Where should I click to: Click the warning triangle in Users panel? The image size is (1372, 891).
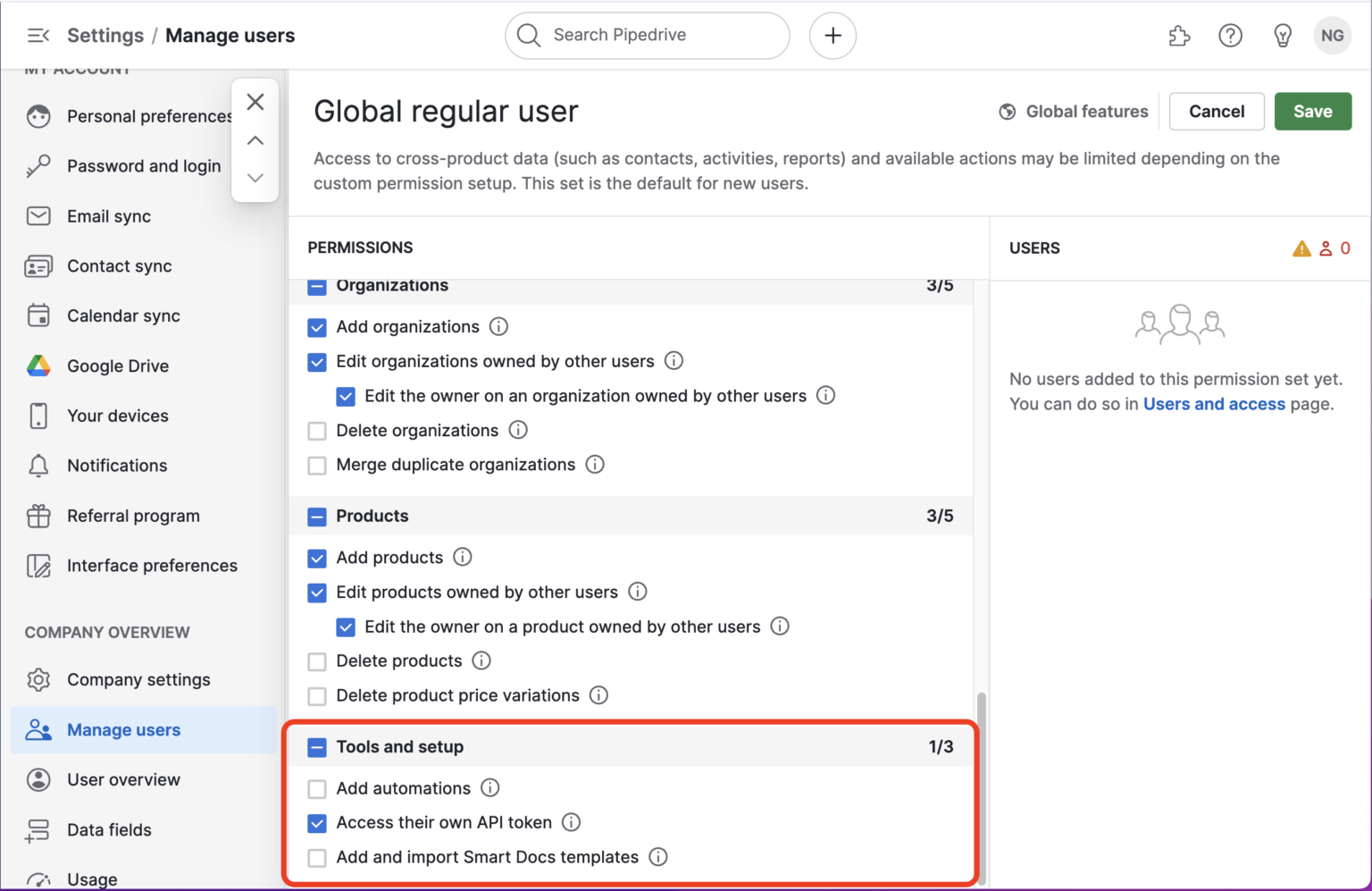pyautogui.click(x=1301, y=248)
